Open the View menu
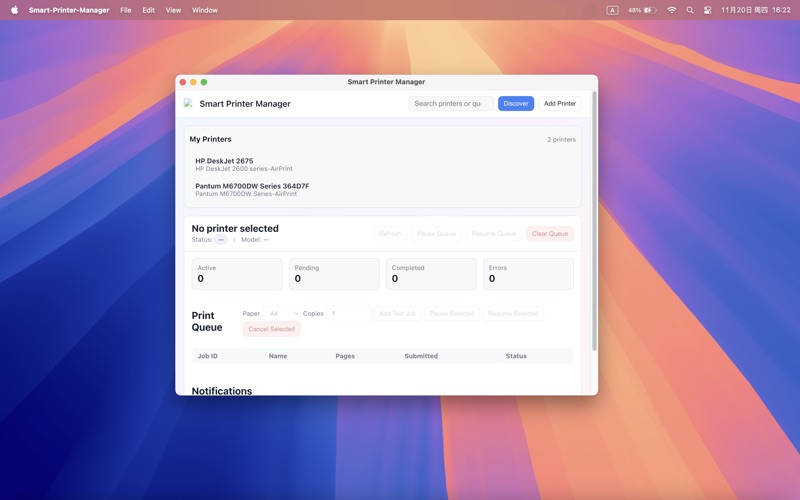This screenshot has width=800, height=500. pyautogui.click(x=173, y=10)
